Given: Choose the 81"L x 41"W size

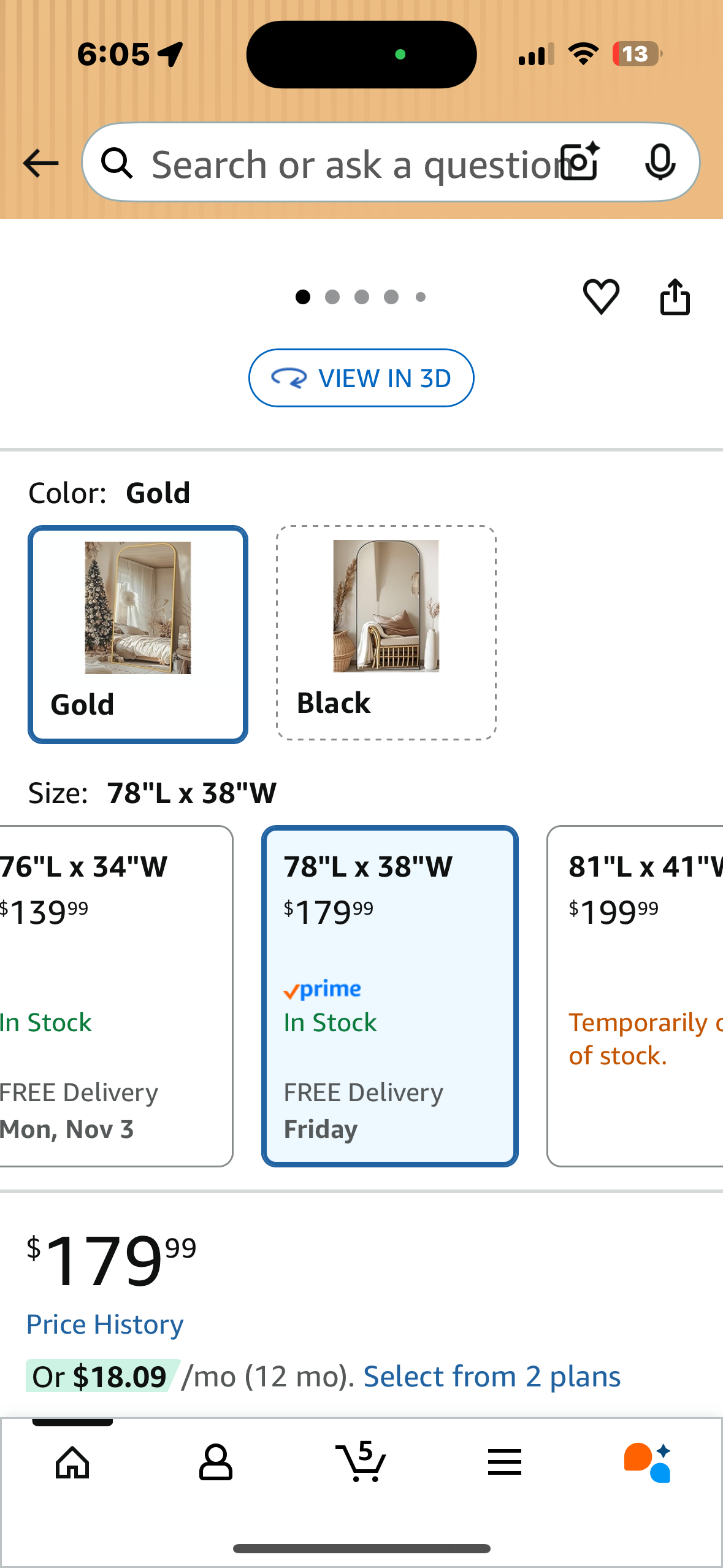Looking at the screenshot, I should 635,995.
